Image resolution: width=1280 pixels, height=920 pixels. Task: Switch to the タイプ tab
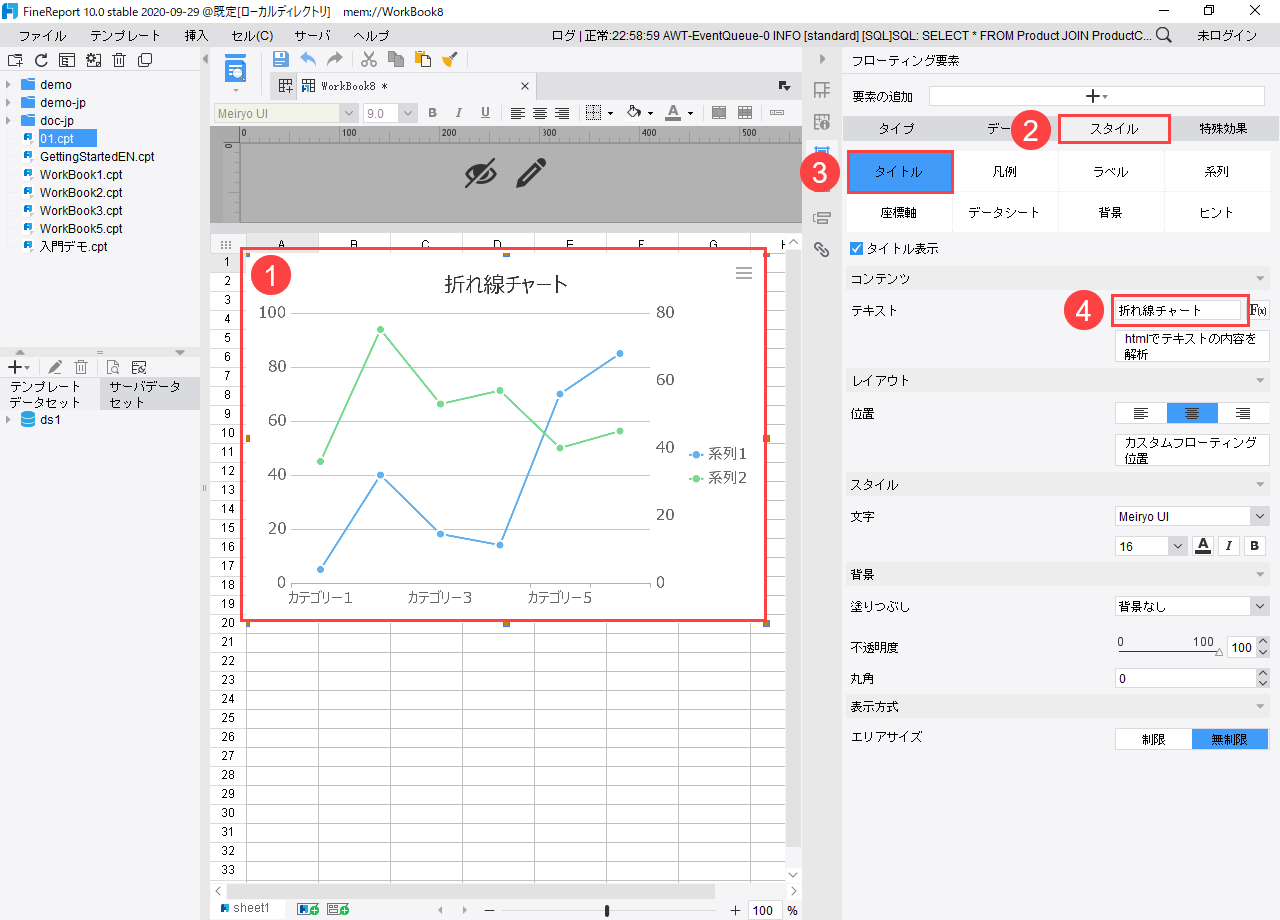point(896,129)
